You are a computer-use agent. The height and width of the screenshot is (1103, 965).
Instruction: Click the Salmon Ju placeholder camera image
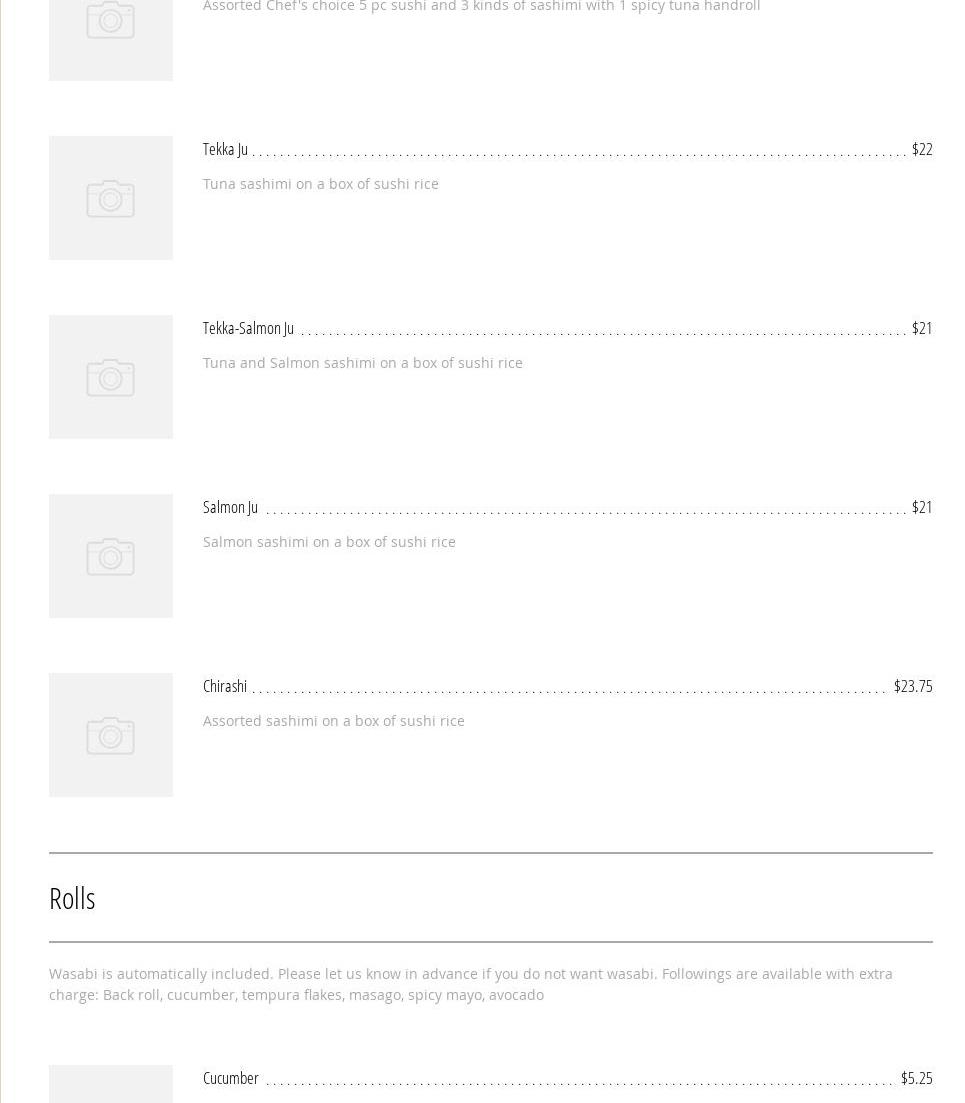pyautogui.click(x=110, y=556)
